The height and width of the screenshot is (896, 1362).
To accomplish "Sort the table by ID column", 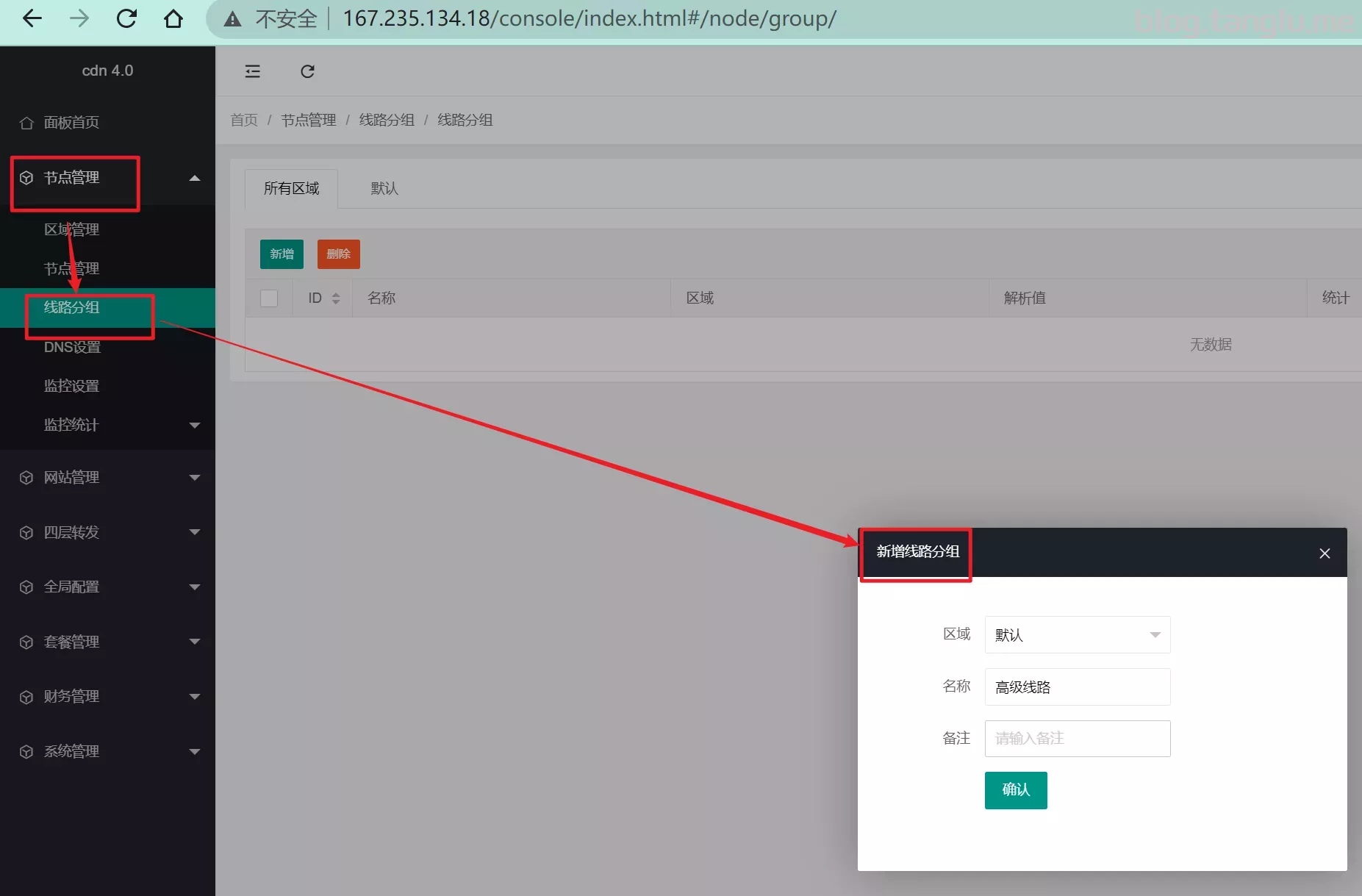I will (x=335, y=298).
